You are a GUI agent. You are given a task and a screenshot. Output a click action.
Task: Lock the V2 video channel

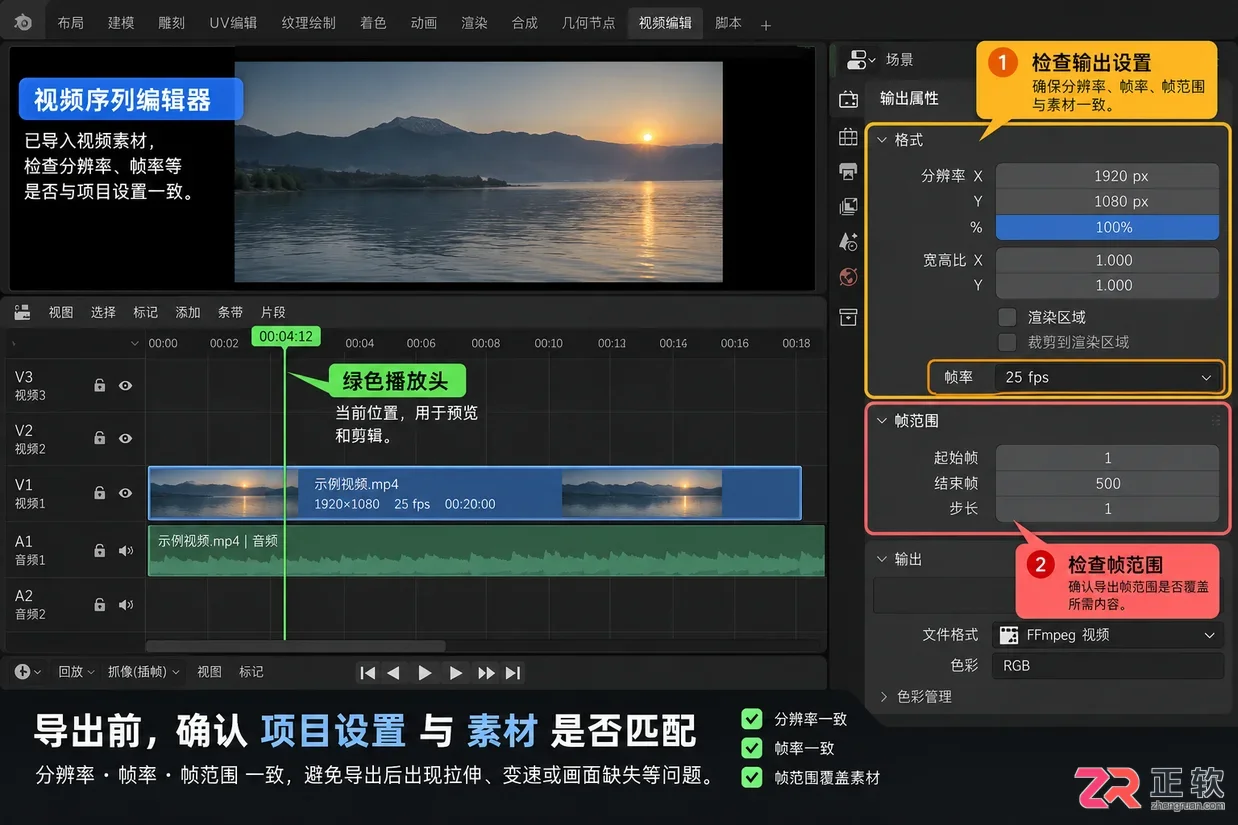[99, 438]
